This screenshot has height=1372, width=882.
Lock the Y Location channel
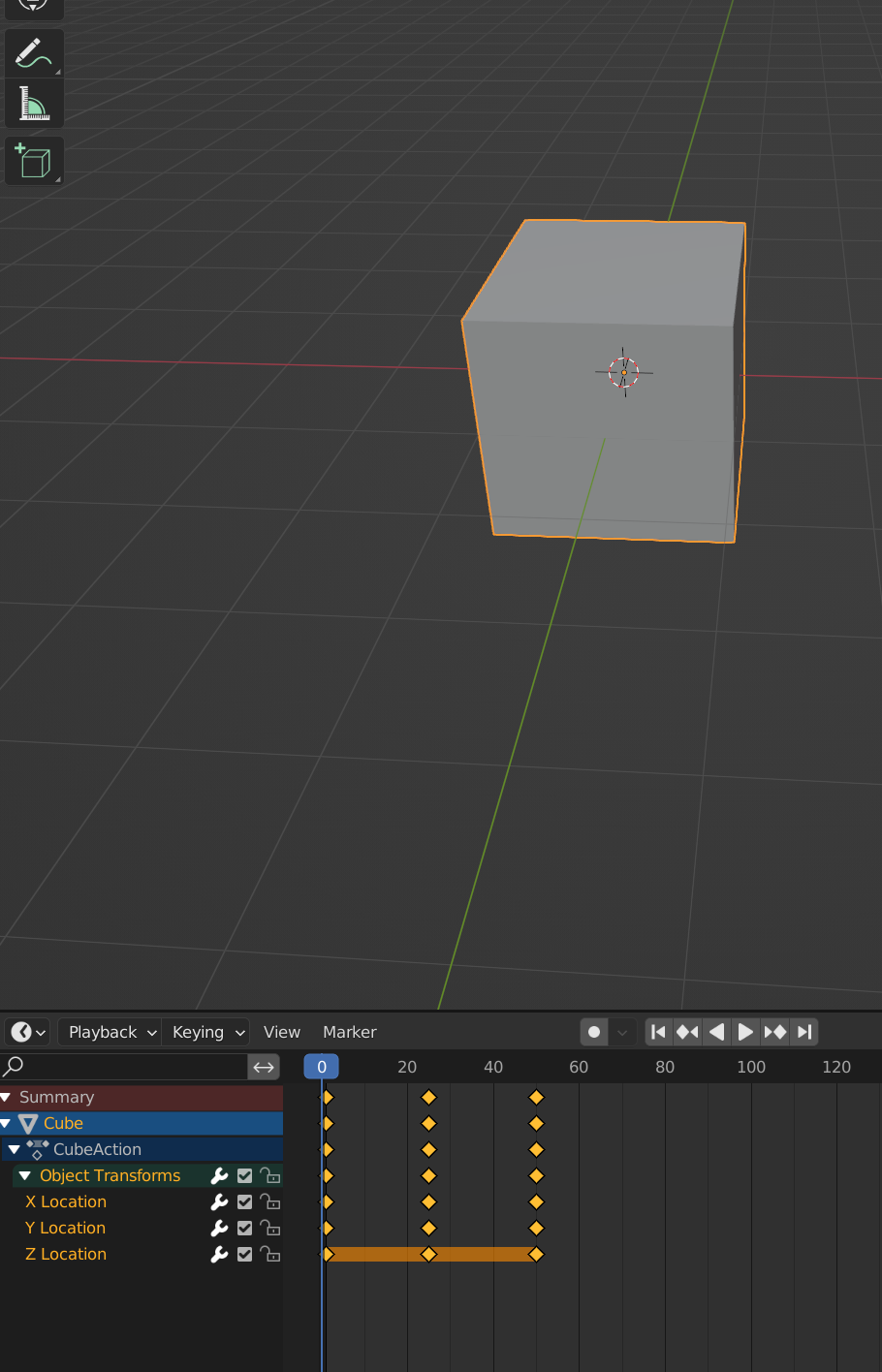coord(269,1228)
